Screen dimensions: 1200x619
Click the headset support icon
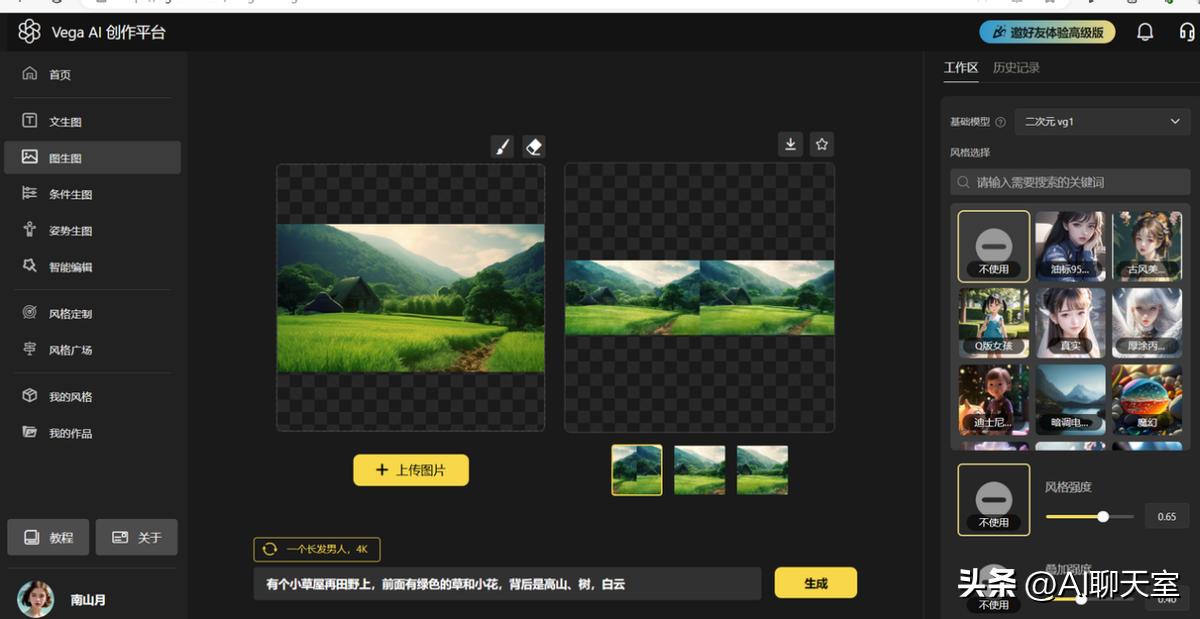click(x=1186, y=32)
